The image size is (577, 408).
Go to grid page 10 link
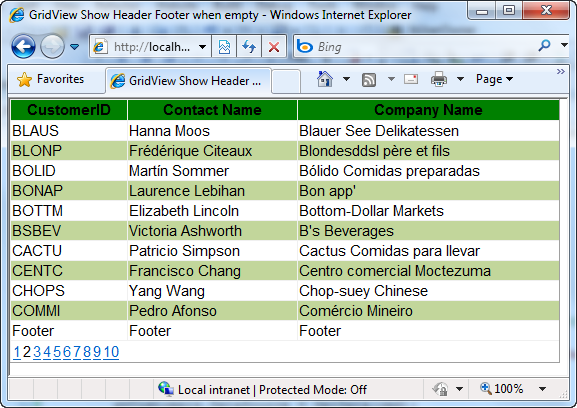coord(111,352)
